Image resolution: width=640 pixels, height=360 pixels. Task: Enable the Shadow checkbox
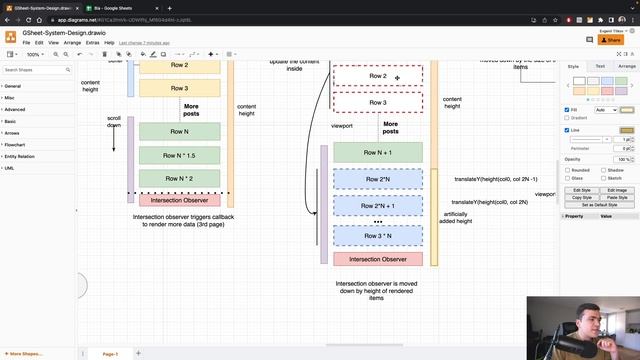point(603,170)
